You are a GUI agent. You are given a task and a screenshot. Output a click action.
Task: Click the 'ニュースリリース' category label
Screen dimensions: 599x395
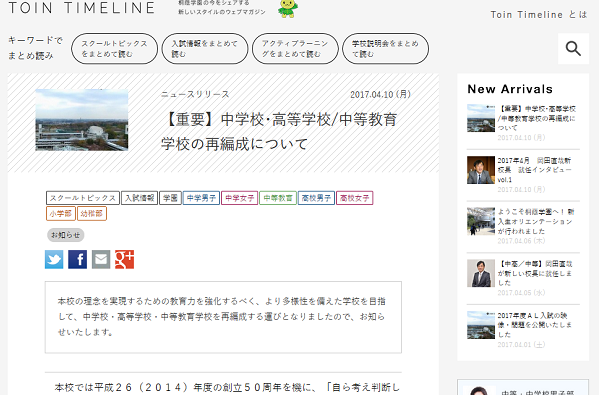[x=195, y=94]
